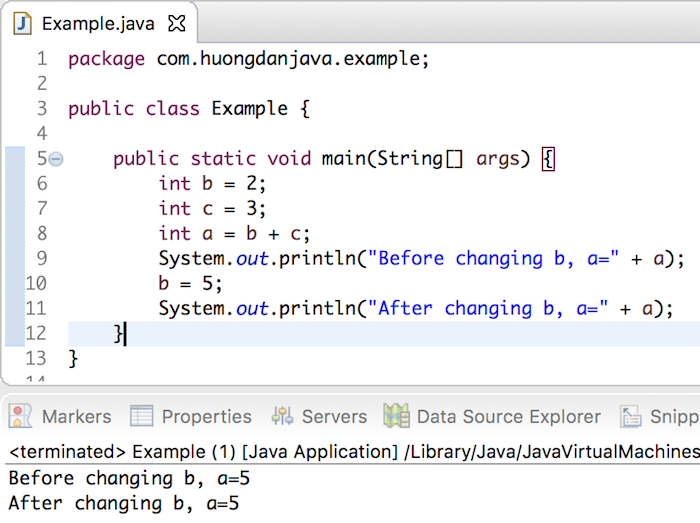Click the closing class brace on line 13
This screenshot has height=523, width=700.
point(73,359)
